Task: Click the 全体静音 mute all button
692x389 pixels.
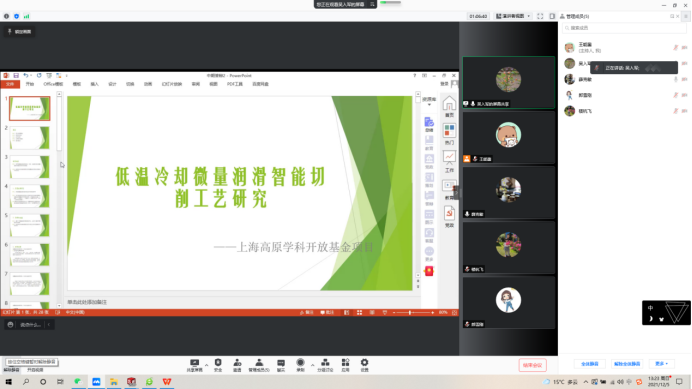Action: (x=590, y=364)
